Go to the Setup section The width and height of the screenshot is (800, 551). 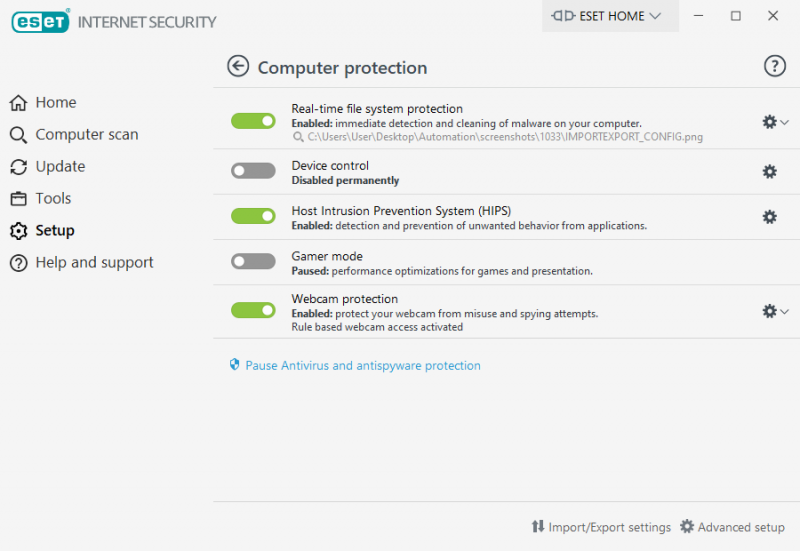click(x=54, y=231)
